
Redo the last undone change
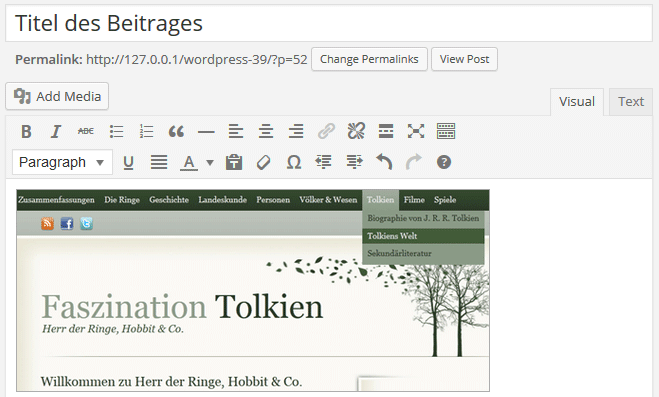pyautogui.click(x=414, y=162)
